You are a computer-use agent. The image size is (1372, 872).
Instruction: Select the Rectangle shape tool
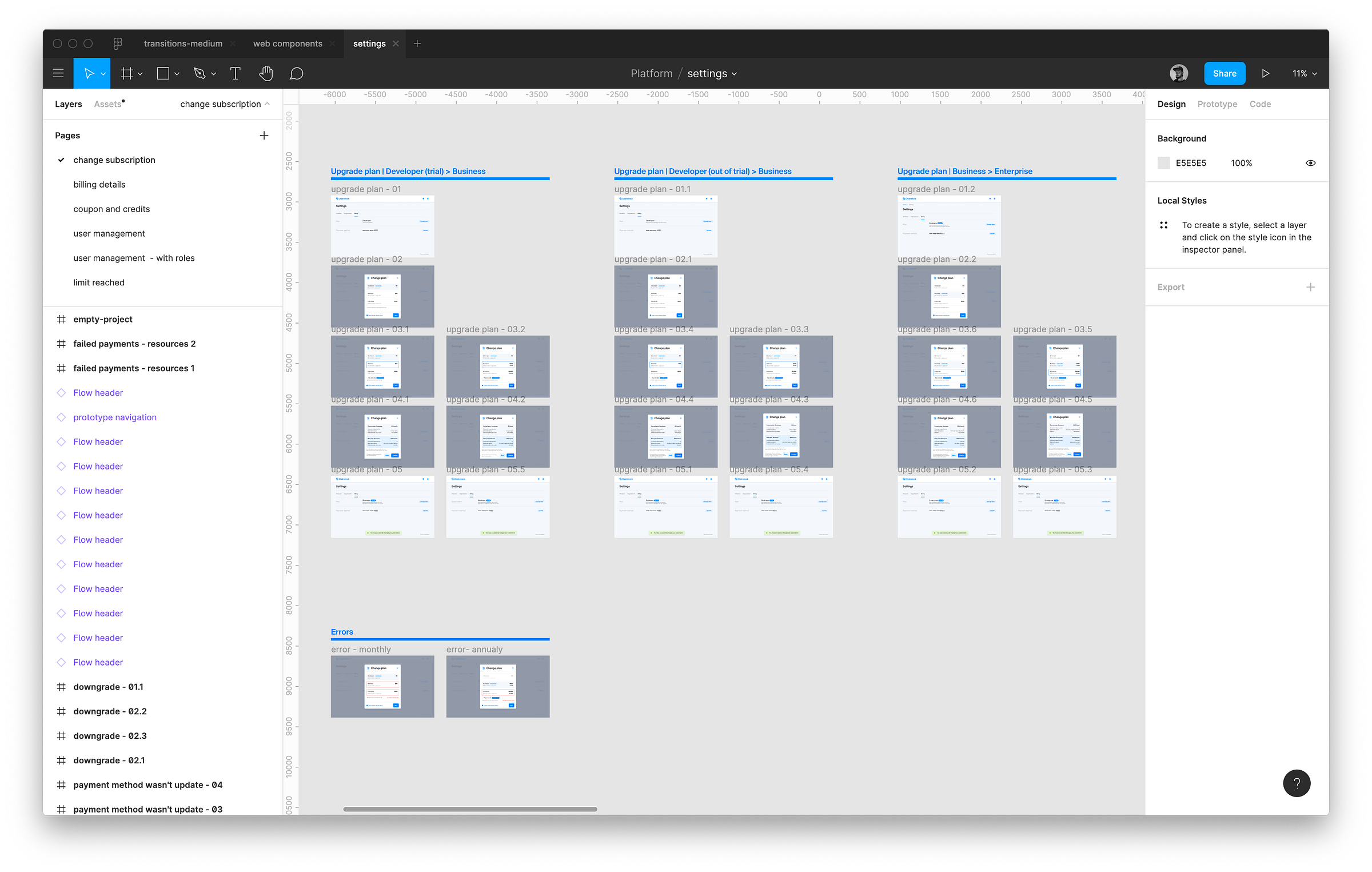pyautogui.click(x=163, y=73)
